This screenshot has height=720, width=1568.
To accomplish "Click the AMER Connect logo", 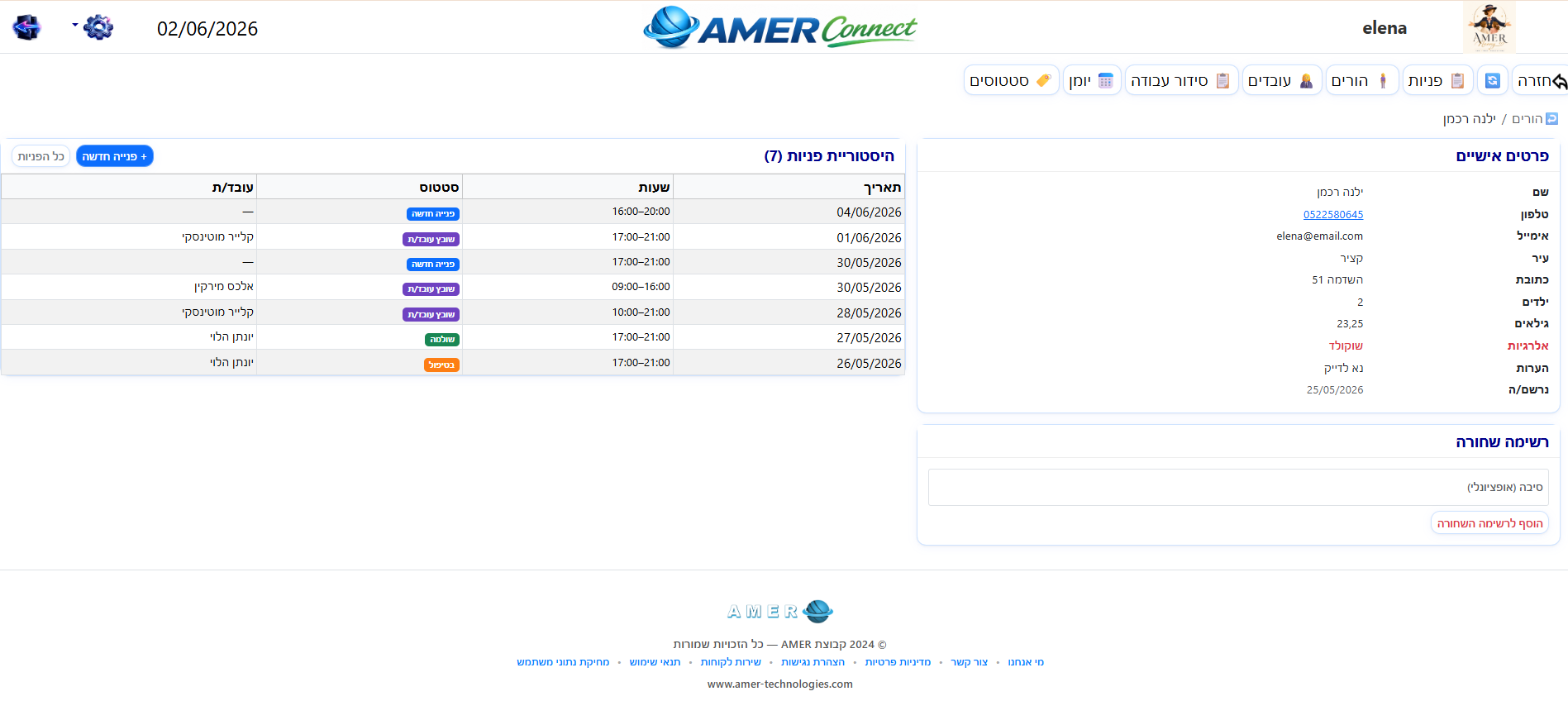I will [x=780, y=27].
